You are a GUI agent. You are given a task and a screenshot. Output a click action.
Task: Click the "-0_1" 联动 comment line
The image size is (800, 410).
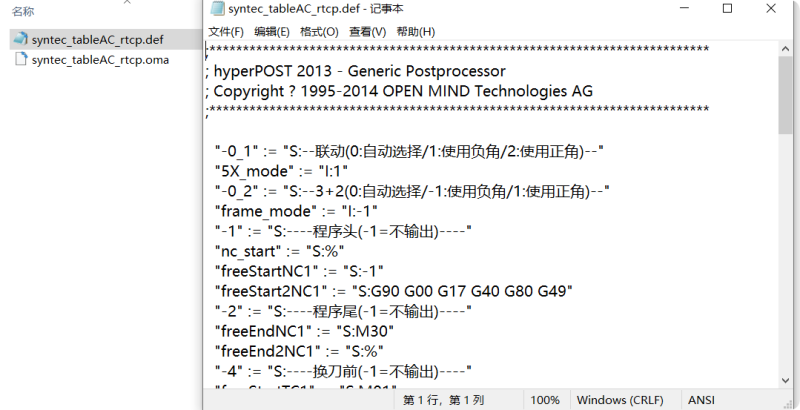tap(409, 151)
